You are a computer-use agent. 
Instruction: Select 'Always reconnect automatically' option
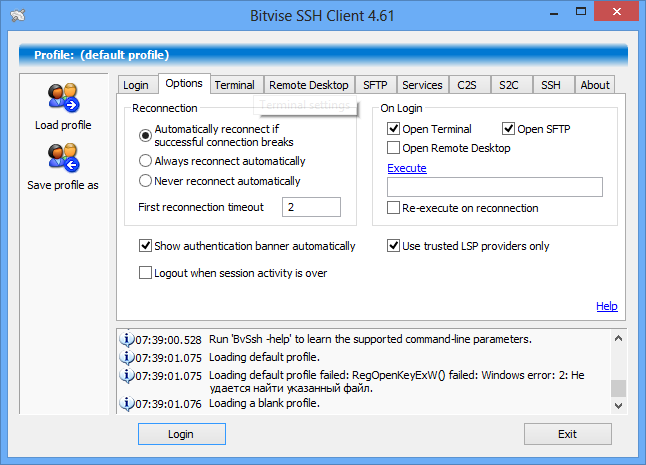pyautogui.click(x=146, y=161)
